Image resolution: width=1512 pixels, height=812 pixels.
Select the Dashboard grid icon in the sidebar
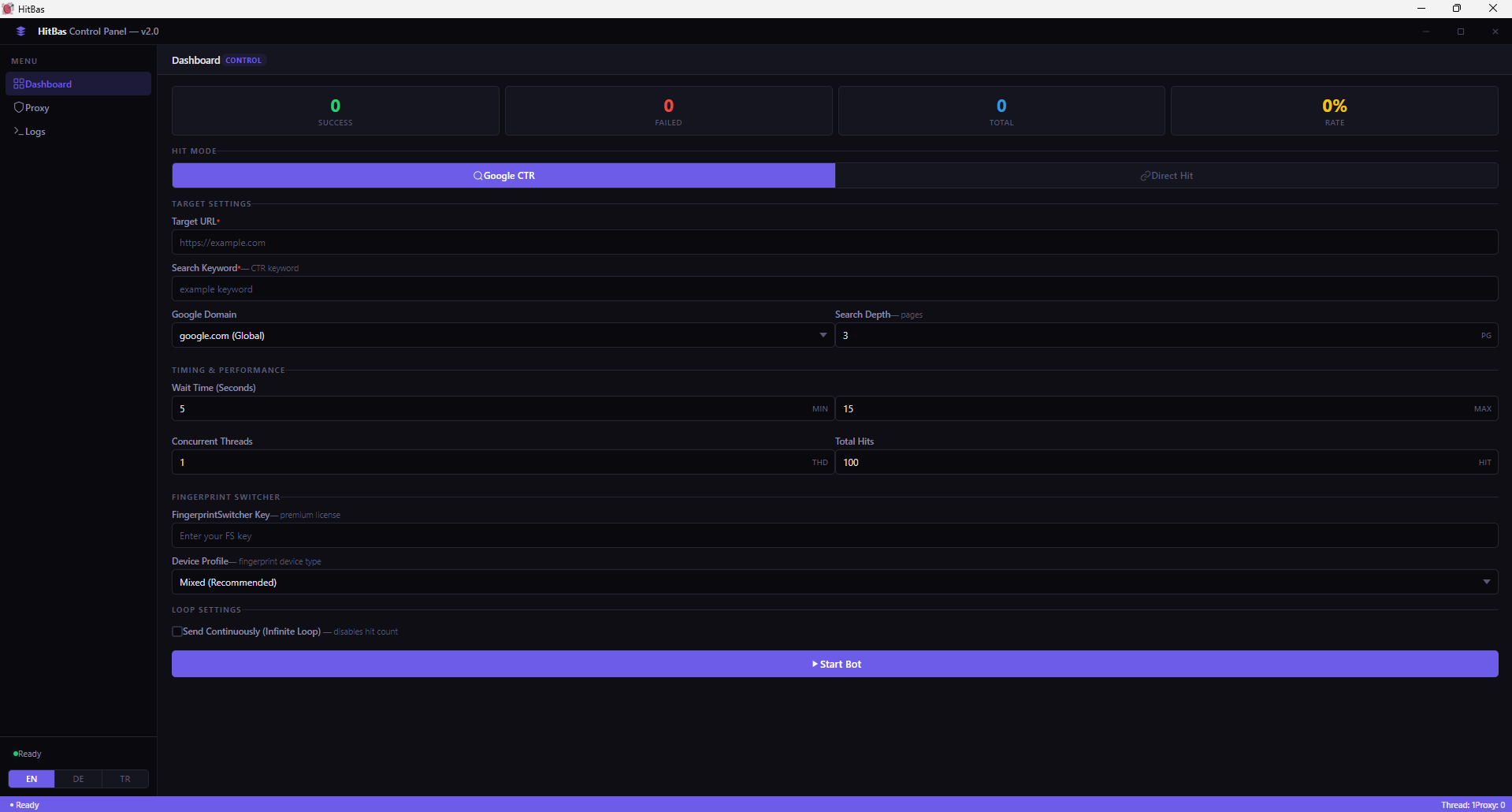[17, 84]
